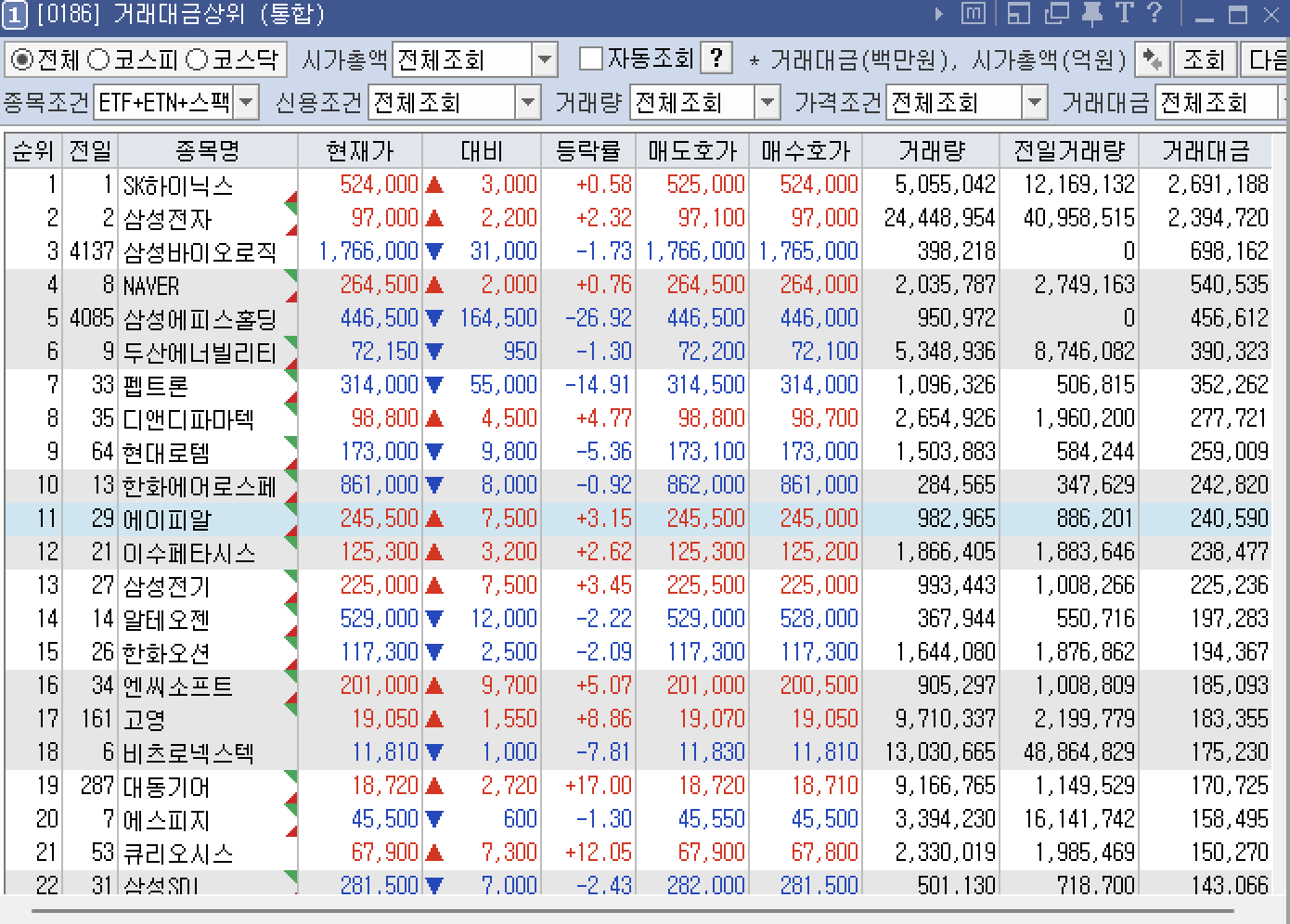1290x924 pixels.
Task: Click the blue down arrow in 비츠로넥스텍 row
Action: [x=433, y=752]
